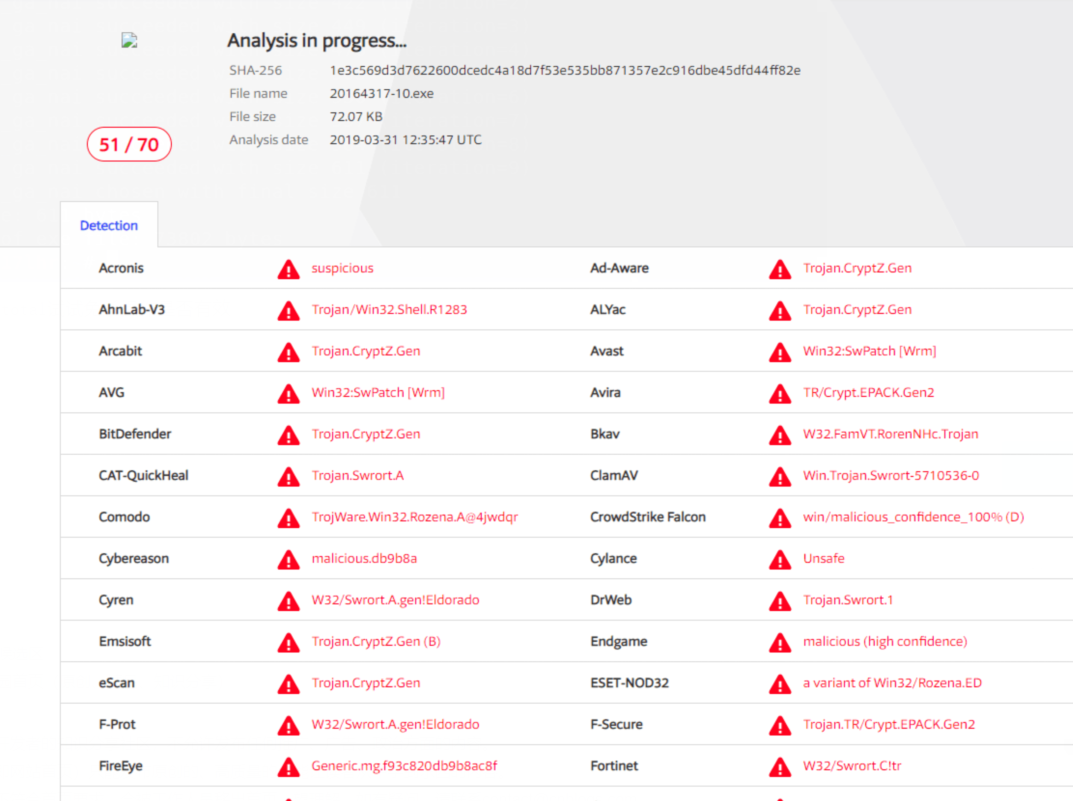Image resolution: width=1073 pixels, height=801 pixels.
Task: Click the BitDefender alert icon
Action: pos(289,435)
